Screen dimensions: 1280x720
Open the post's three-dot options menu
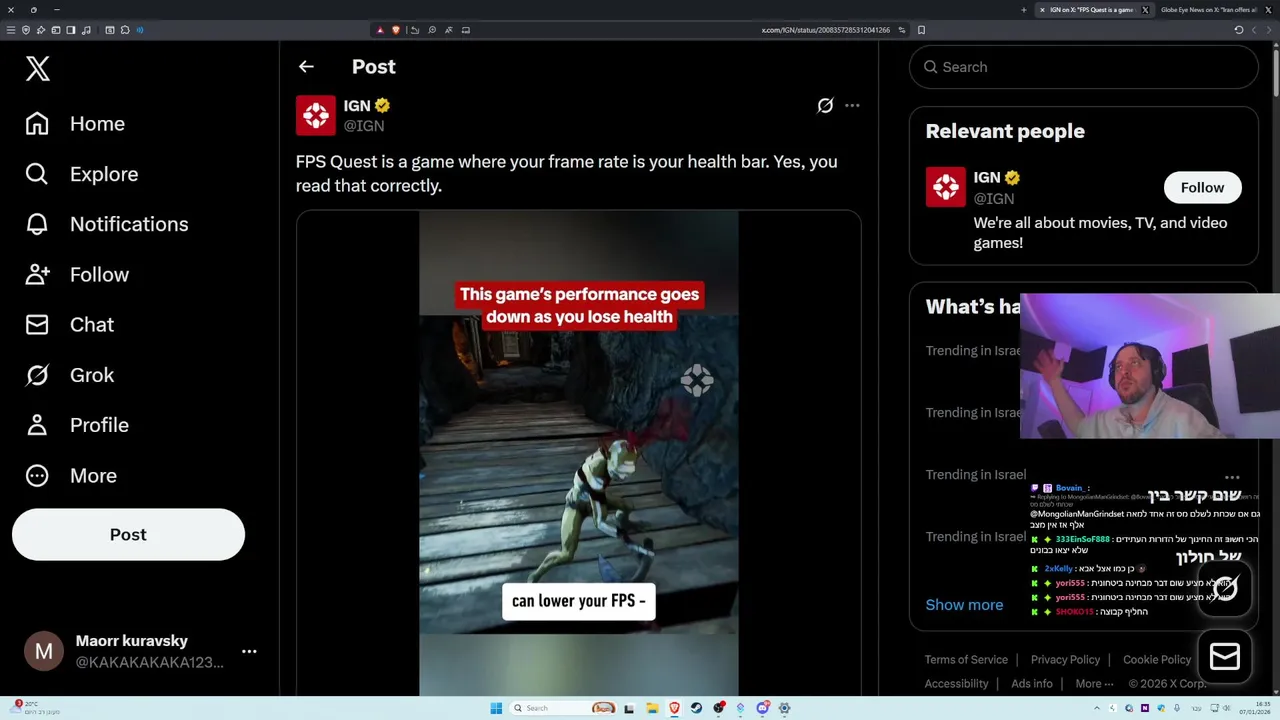[852, 105]
